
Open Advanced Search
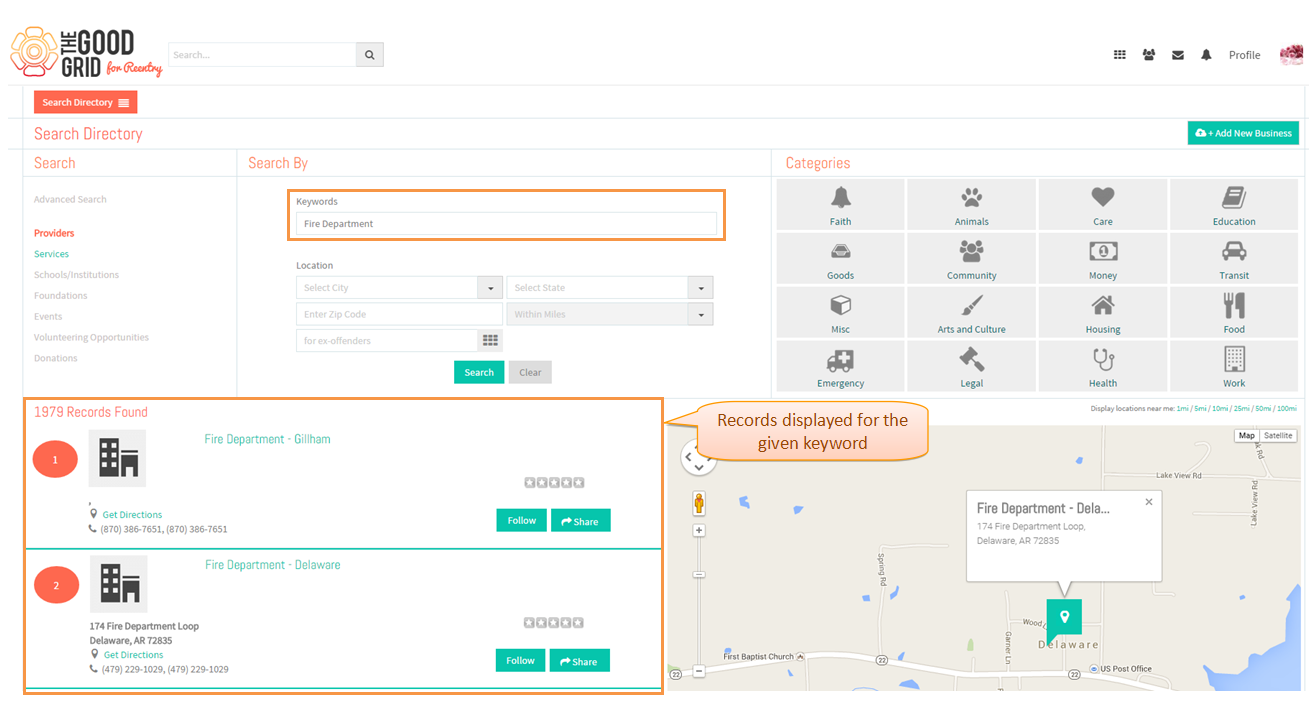click(x=70, y=199)
